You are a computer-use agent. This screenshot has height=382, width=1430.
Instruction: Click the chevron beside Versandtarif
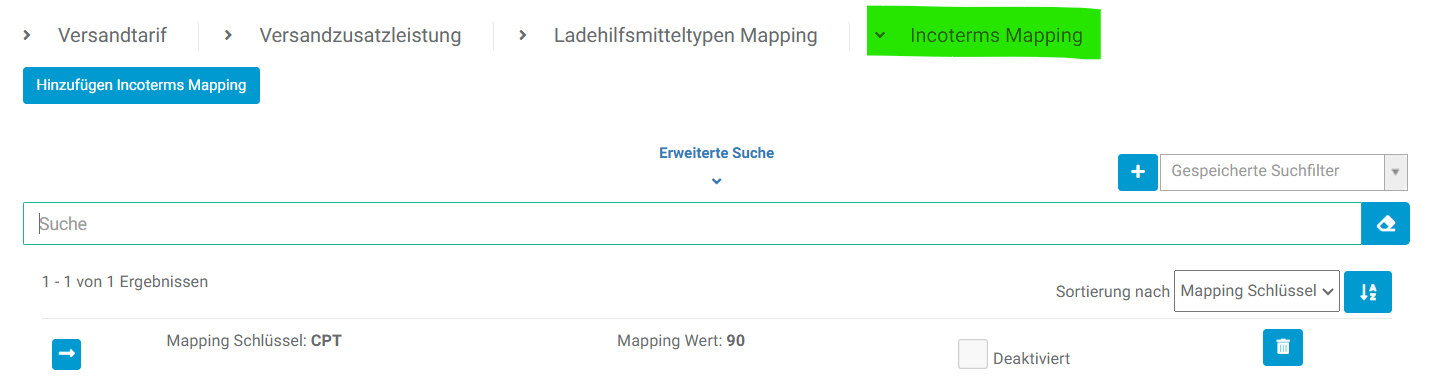[x=28, y=35]
